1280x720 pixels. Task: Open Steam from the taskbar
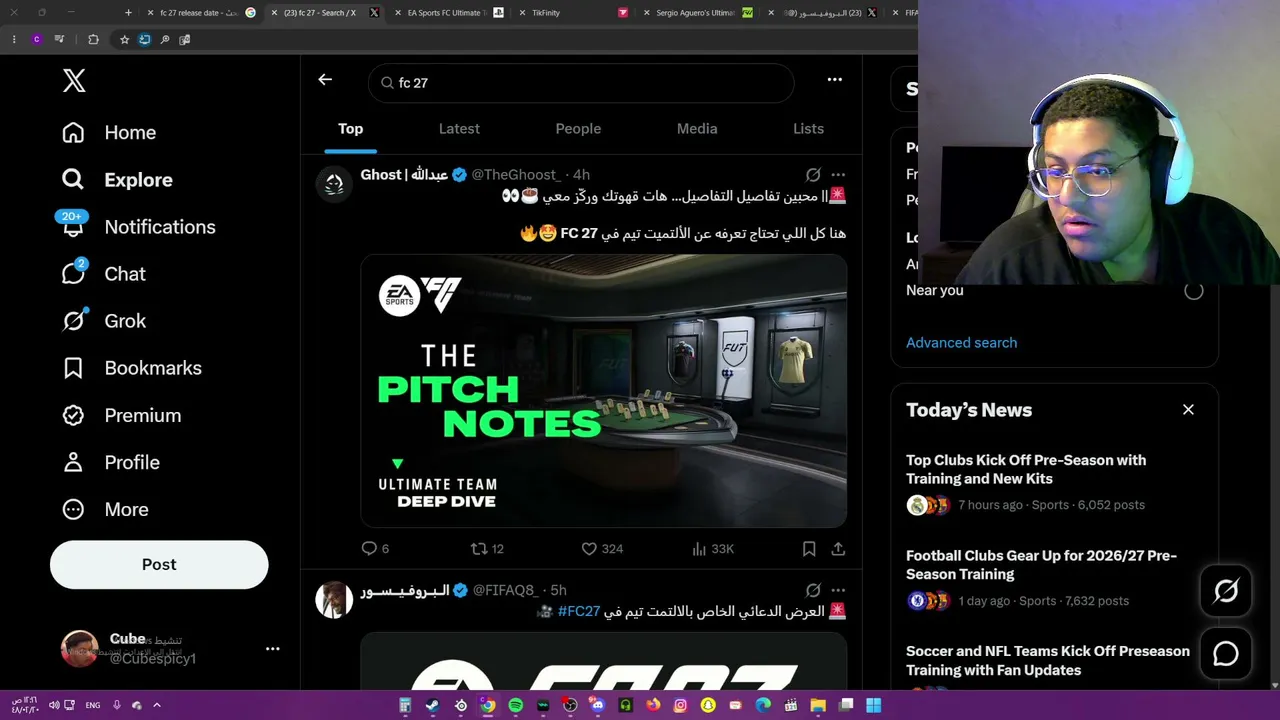click(432, 705)
